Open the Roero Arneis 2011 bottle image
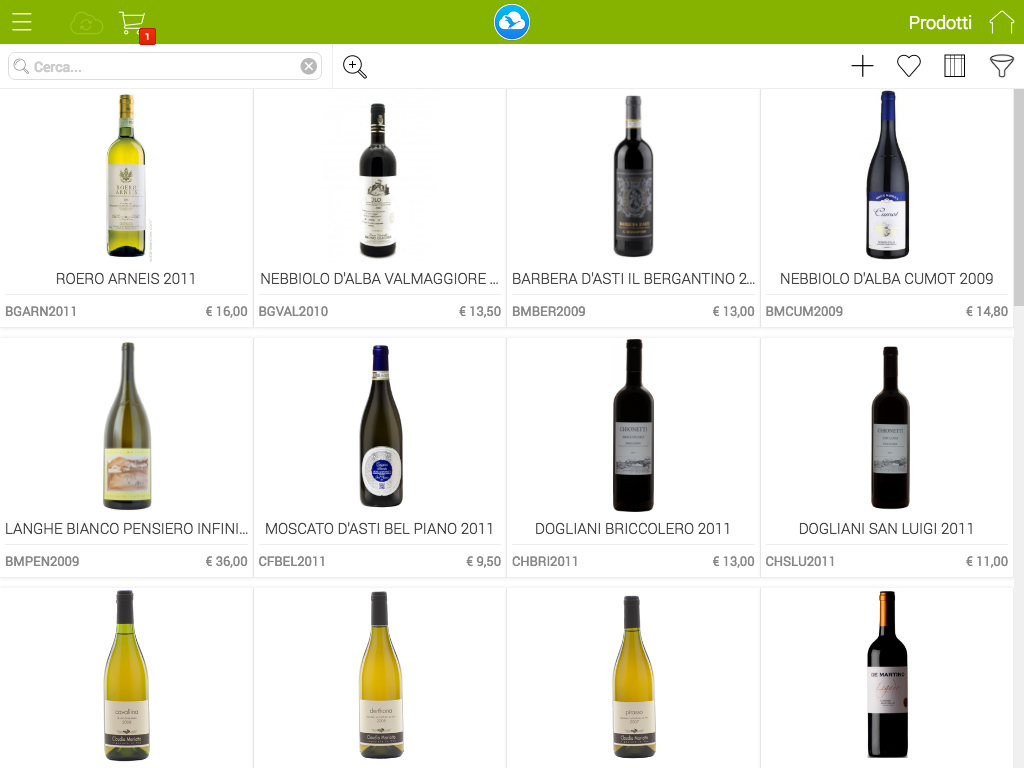 click(x=126, y=175)
